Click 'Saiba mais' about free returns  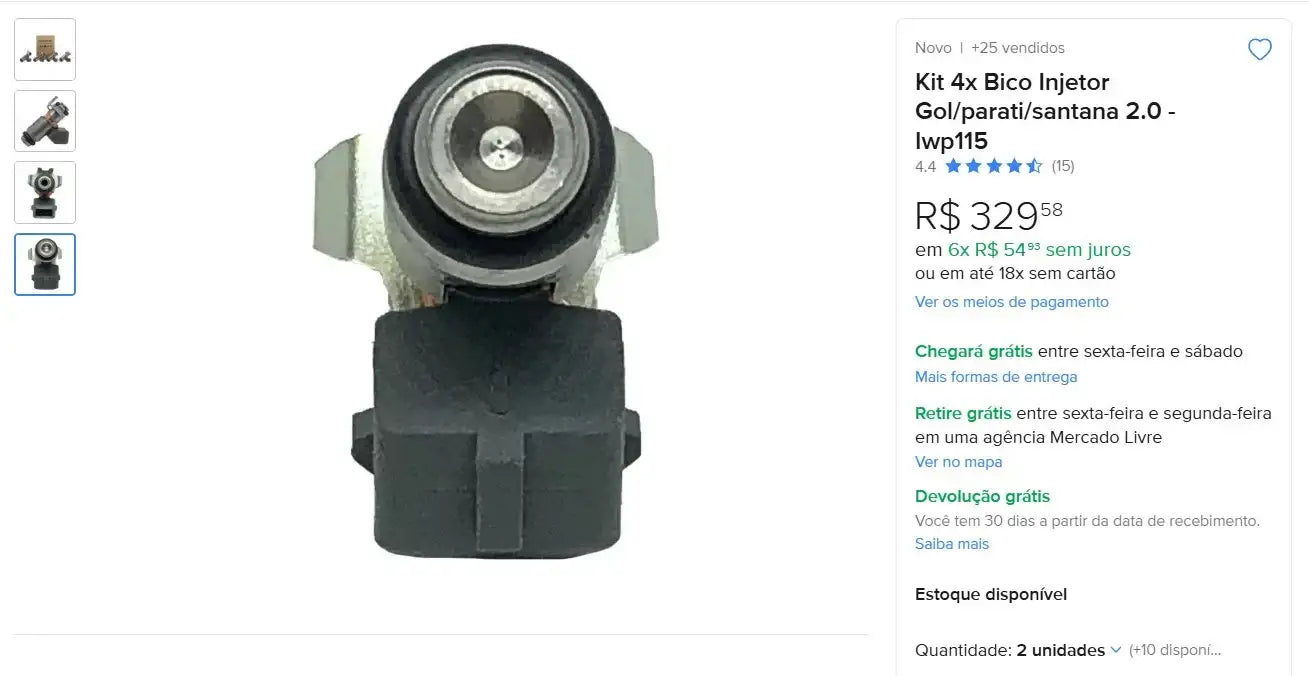coord(952,544)
